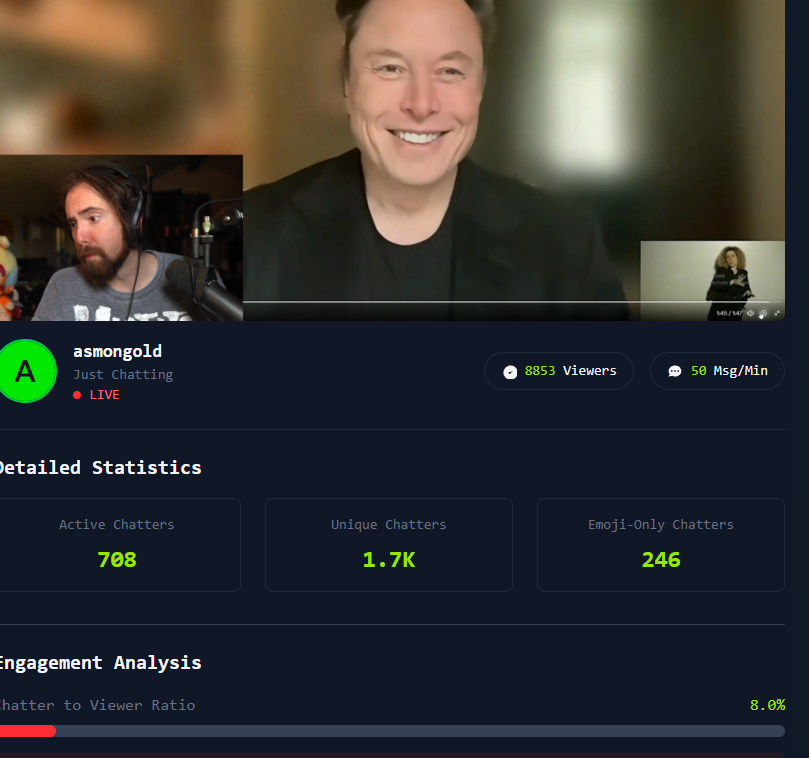This screenshot has height=758, width=809.
Task: Select the Active Chatters card
Action: (x=117, y=545)
